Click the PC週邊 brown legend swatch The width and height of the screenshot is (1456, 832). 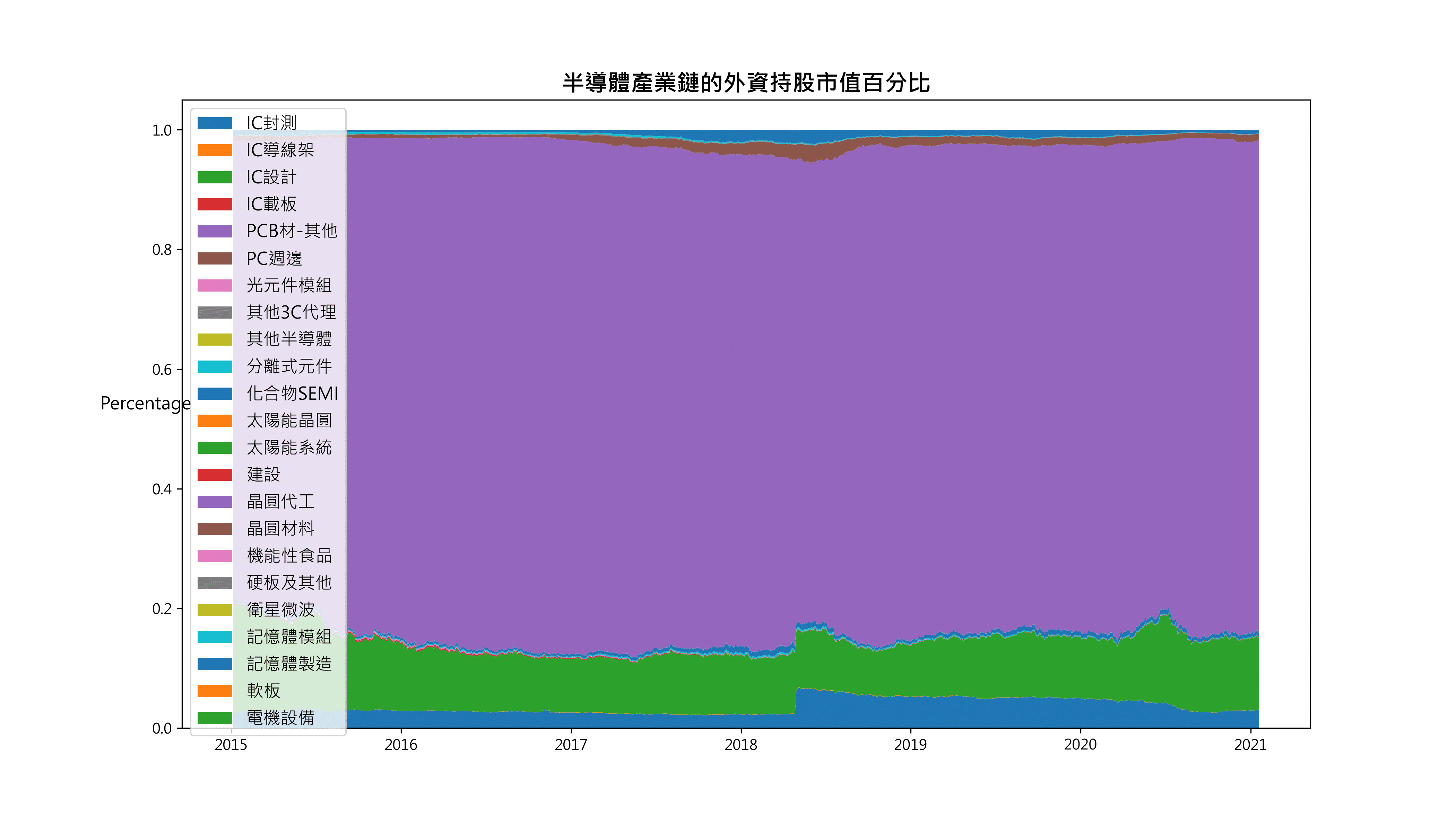coord(215,258)
